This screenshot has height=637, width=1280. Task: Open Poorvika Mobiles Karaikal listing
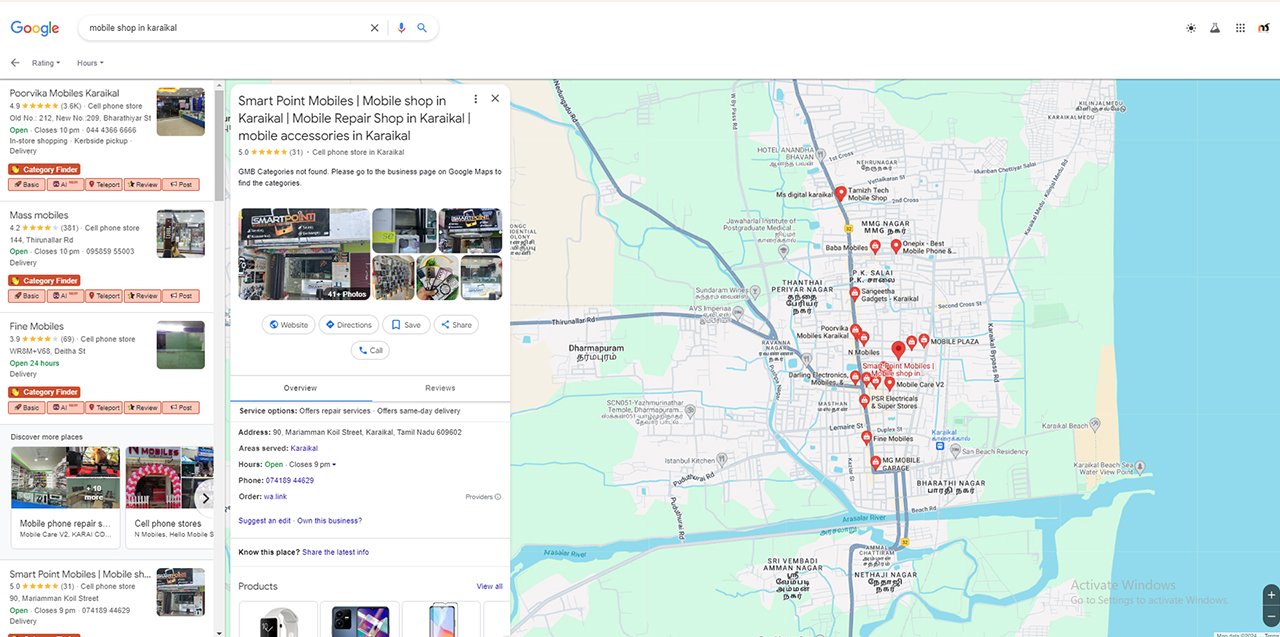(64, 93)
